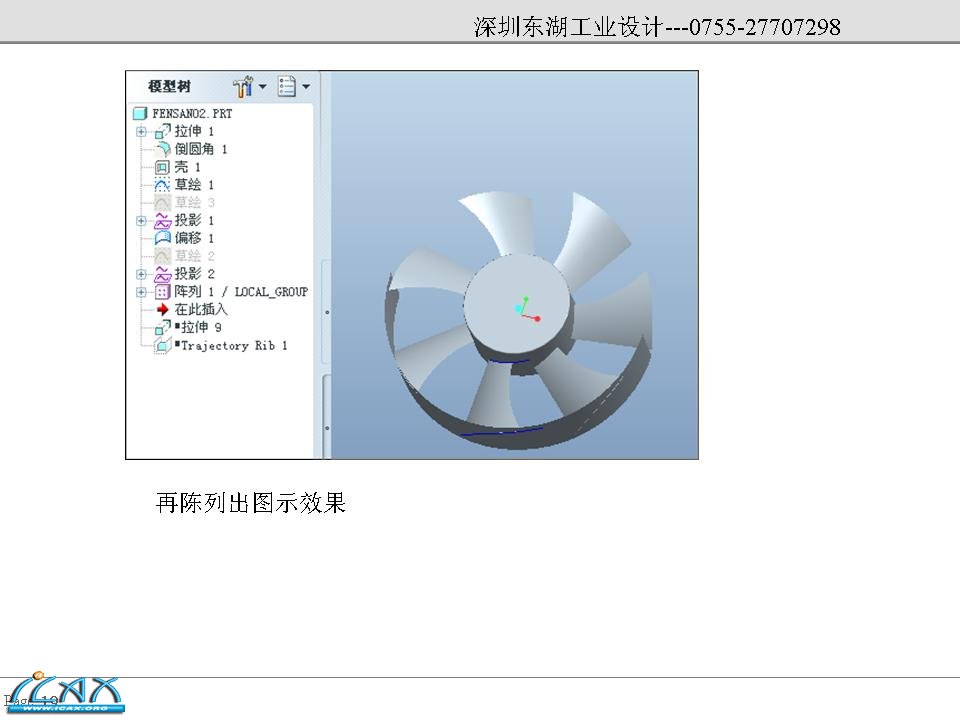Select 拉伸 9 feature label
Screen dimensions: 960x720
198,328
